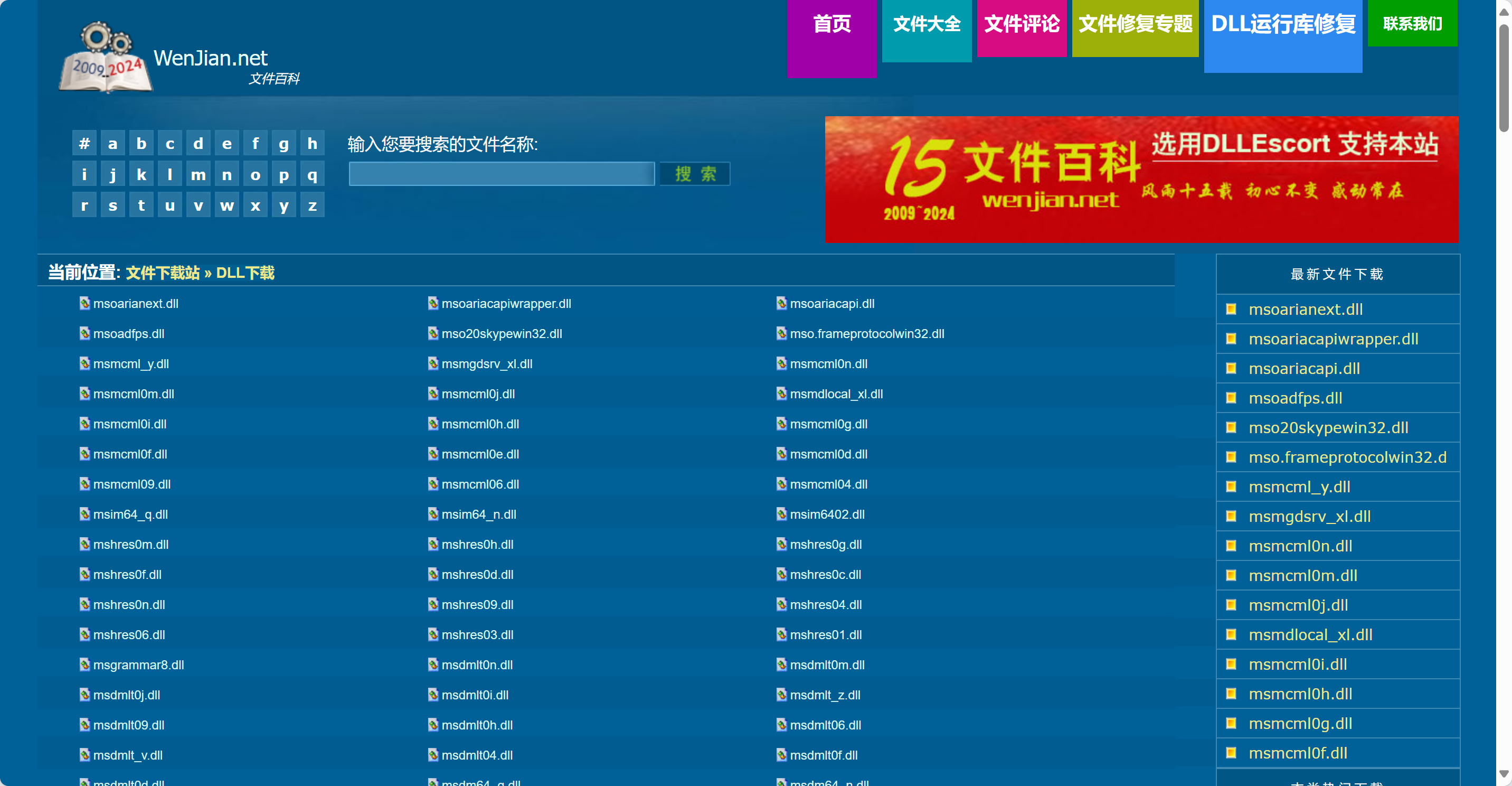Image resolution: width=1512 pixels, height=786 pixels.
Task: Open the DLL运行库修复 navigation tab
Action: click(x=1282, y=36)
